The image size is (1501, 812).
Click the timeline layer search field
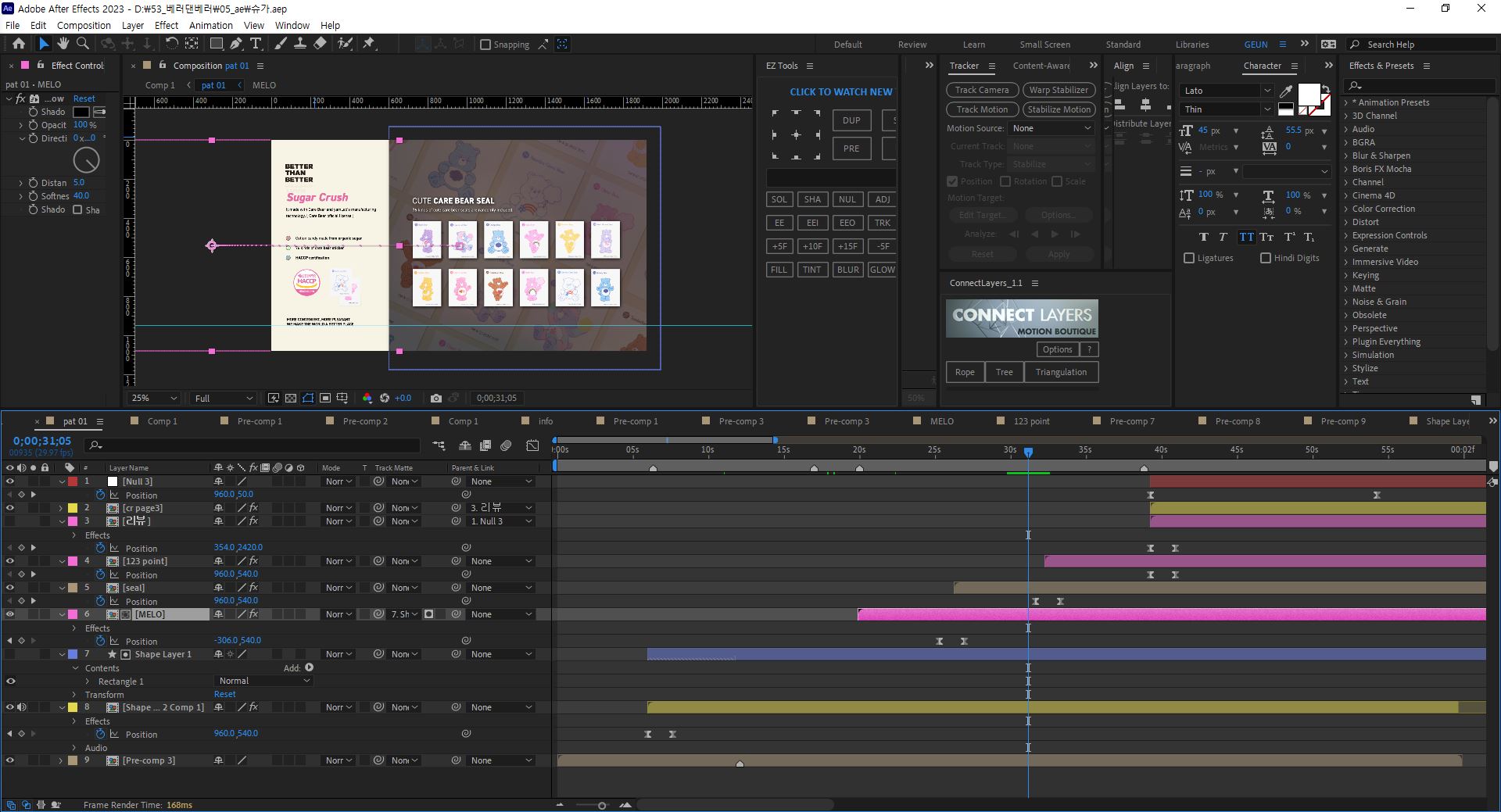[253, 445]
